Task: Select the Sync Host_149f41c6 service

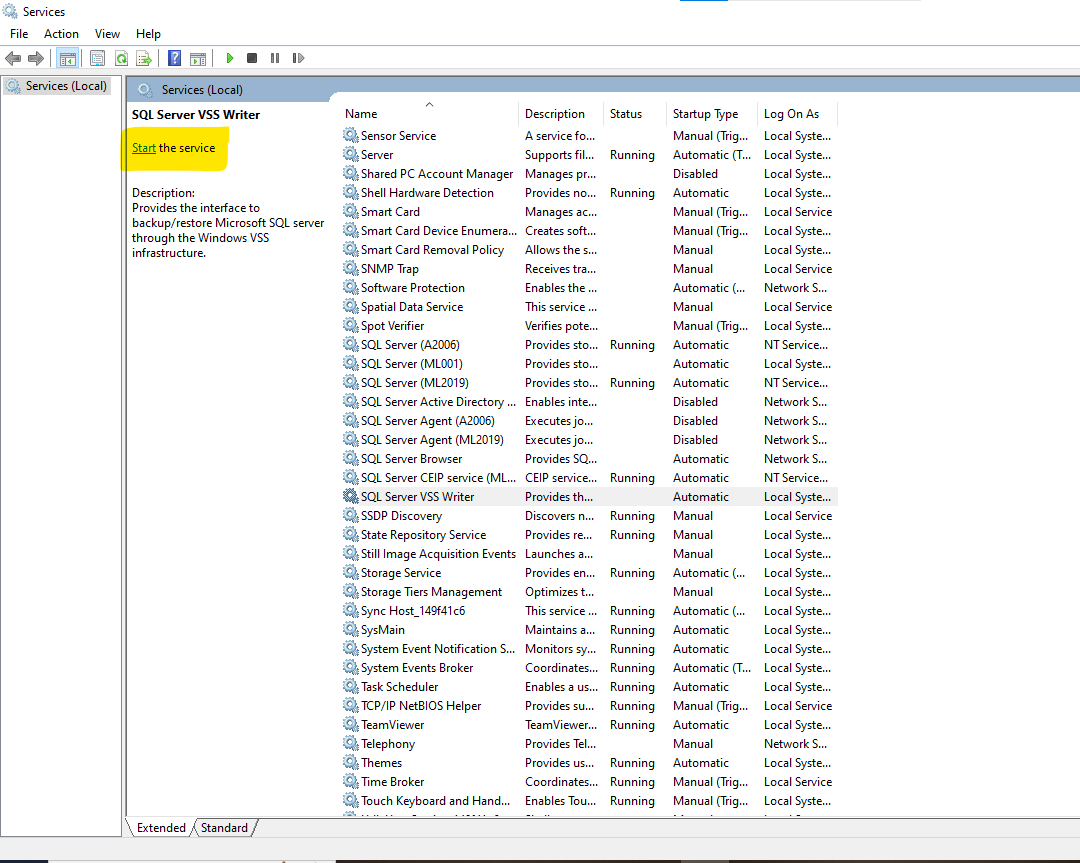Action: [590, 610]
